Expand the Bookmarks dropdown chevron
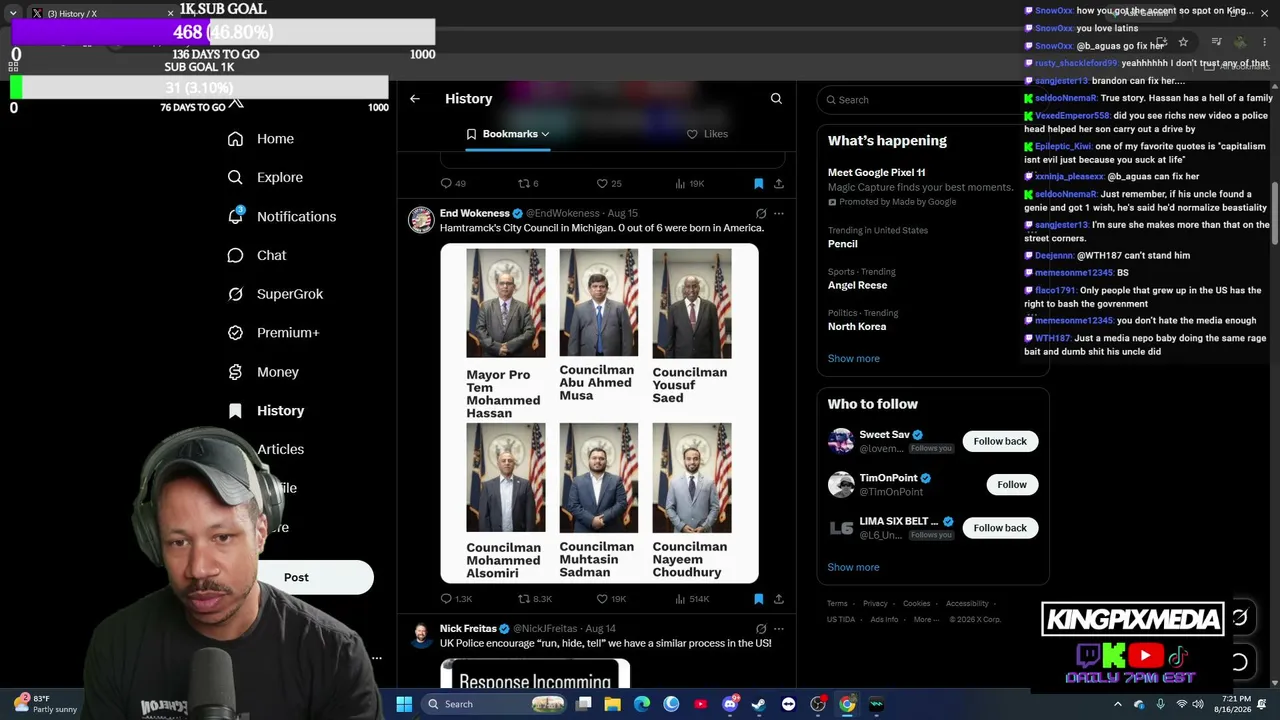The height and width of the screenshot is (720, 1280). 545,134
